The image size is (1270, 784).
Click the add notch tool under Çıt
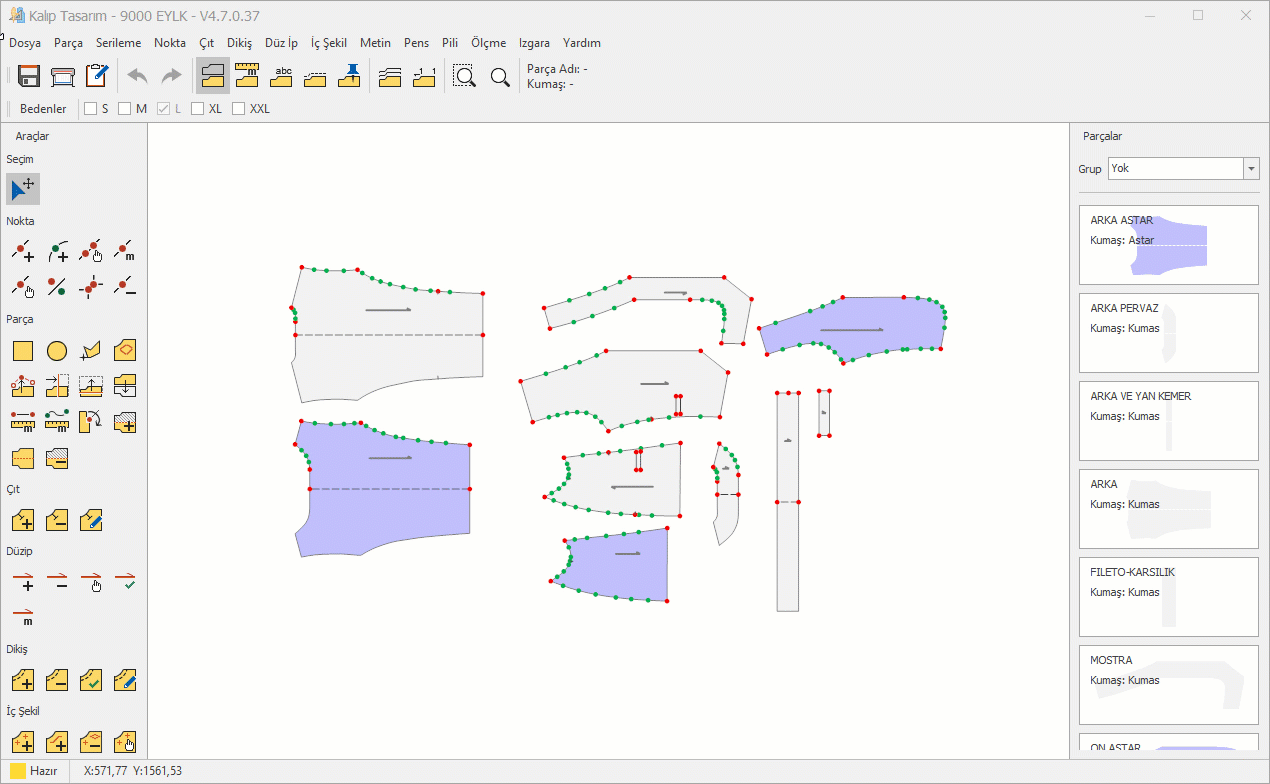(x=23, y=520)
